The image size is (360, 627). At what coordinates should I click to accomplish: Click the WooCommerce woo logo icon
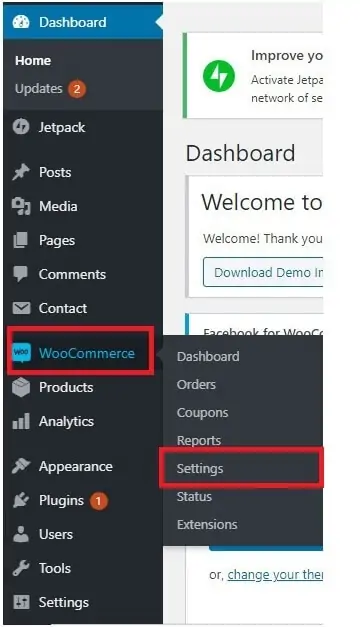point(21,353)
